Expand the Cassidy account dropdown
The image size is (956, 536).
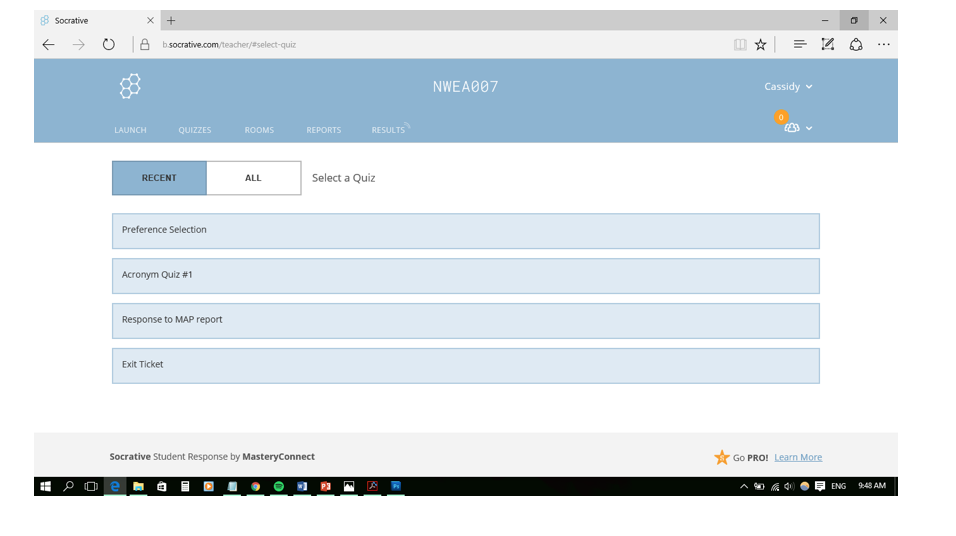[x=788, y=87]
